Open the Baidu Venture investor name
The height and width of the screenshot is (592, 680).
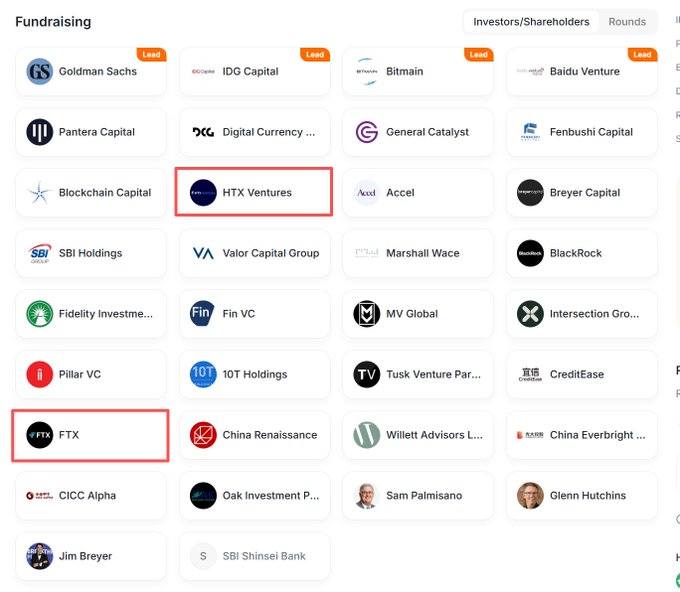(585, 71)
